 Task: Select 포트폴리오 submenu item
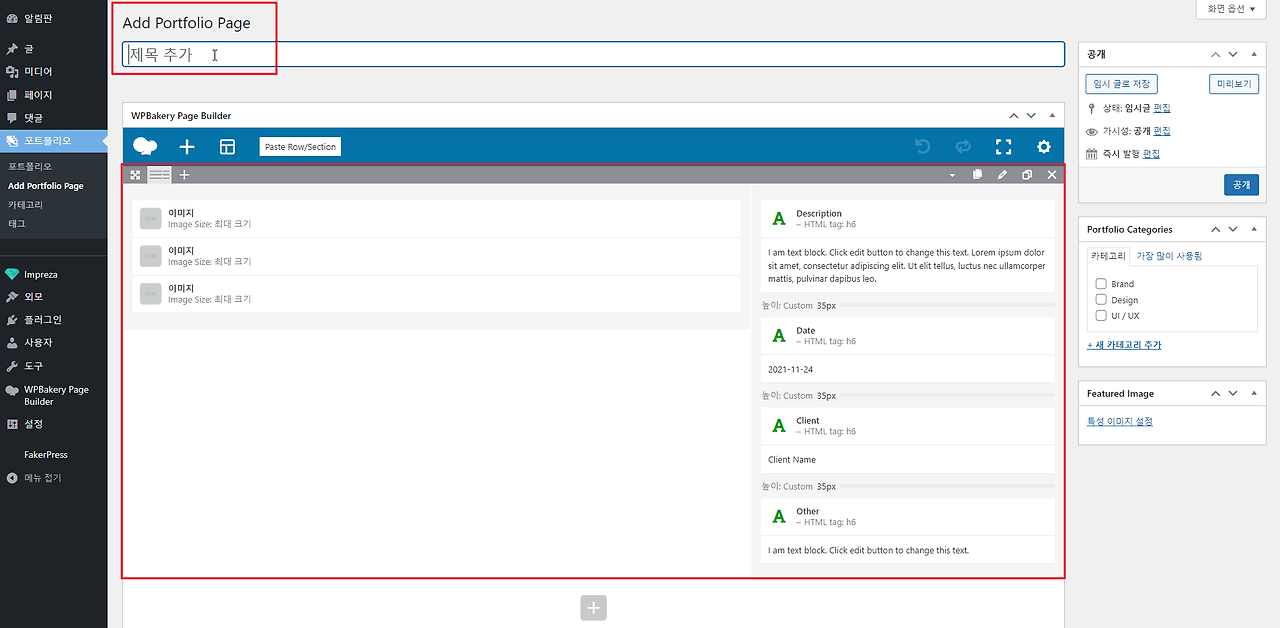(x=30, y=166)
